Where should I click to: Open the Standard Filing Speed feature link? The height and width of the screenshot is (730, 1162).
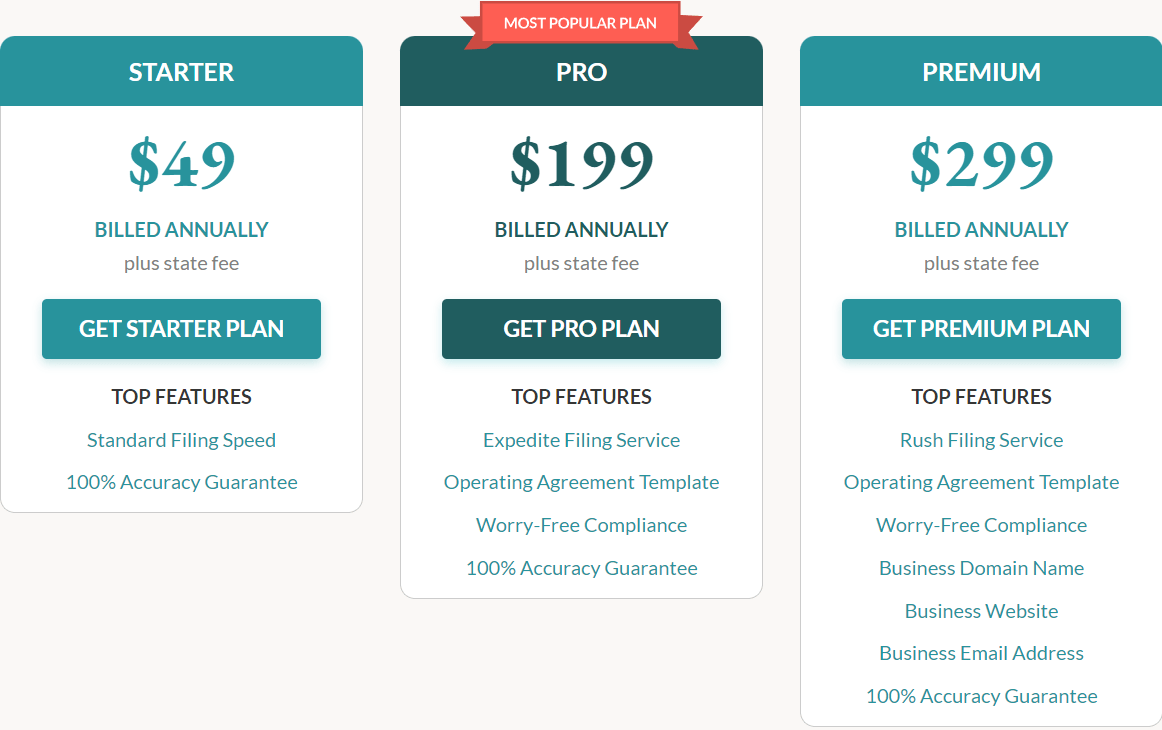tap(181, 439)
